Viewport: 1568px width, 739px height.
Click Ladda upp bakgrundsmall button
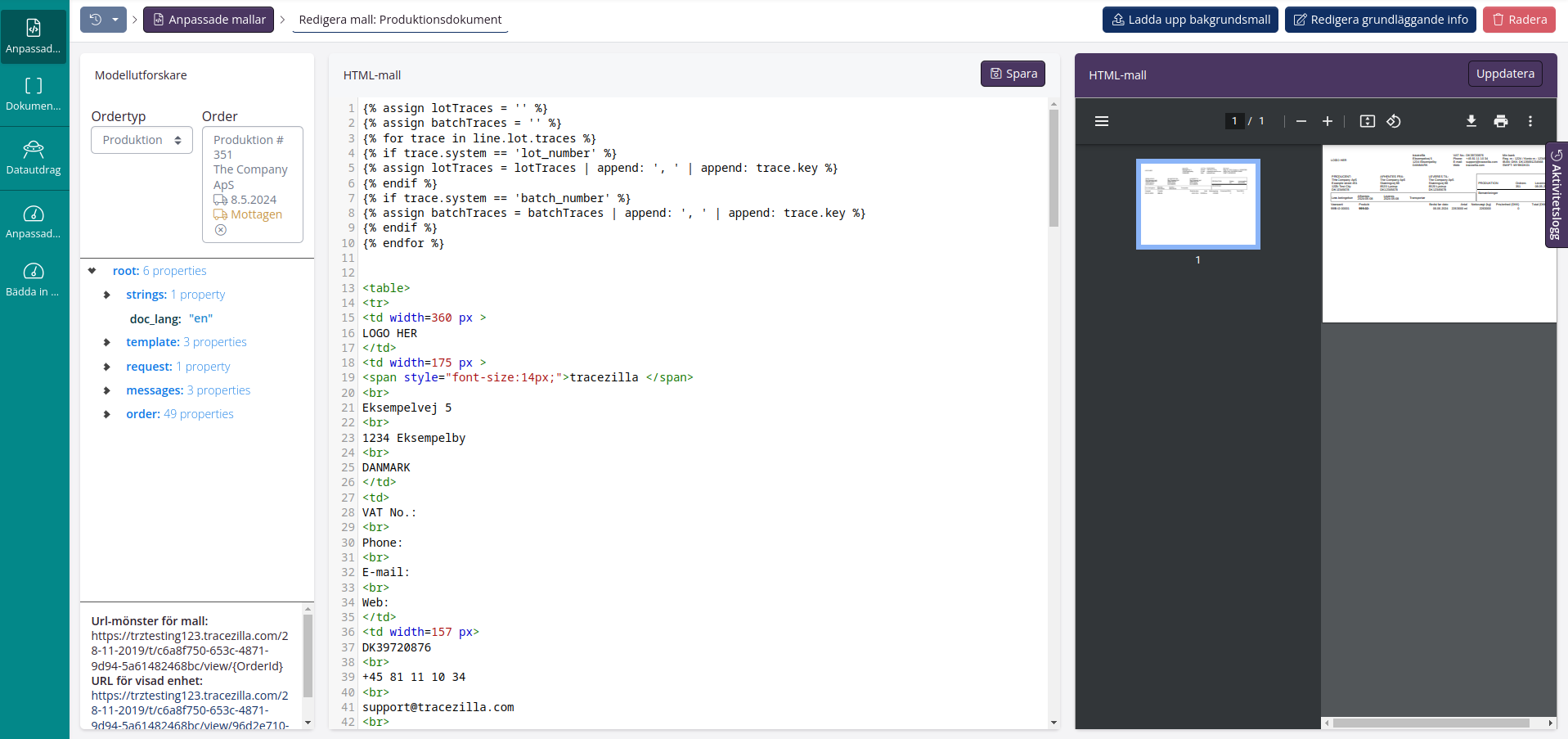click(x=1190, y=20)
